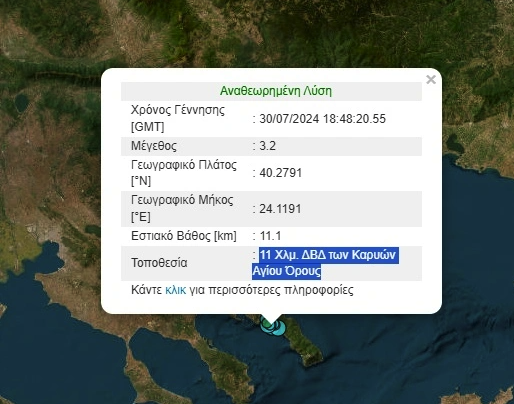Close the earthquake info popup
Image resolution: width=514 pixels, height=404 pixels.
tap(431, 79)
